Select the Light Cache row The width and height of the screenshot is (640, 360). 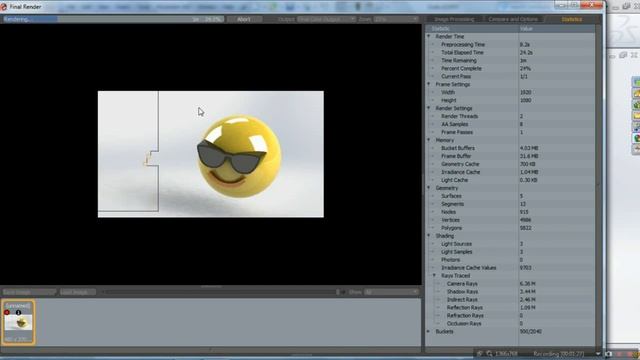coord(510,180)
